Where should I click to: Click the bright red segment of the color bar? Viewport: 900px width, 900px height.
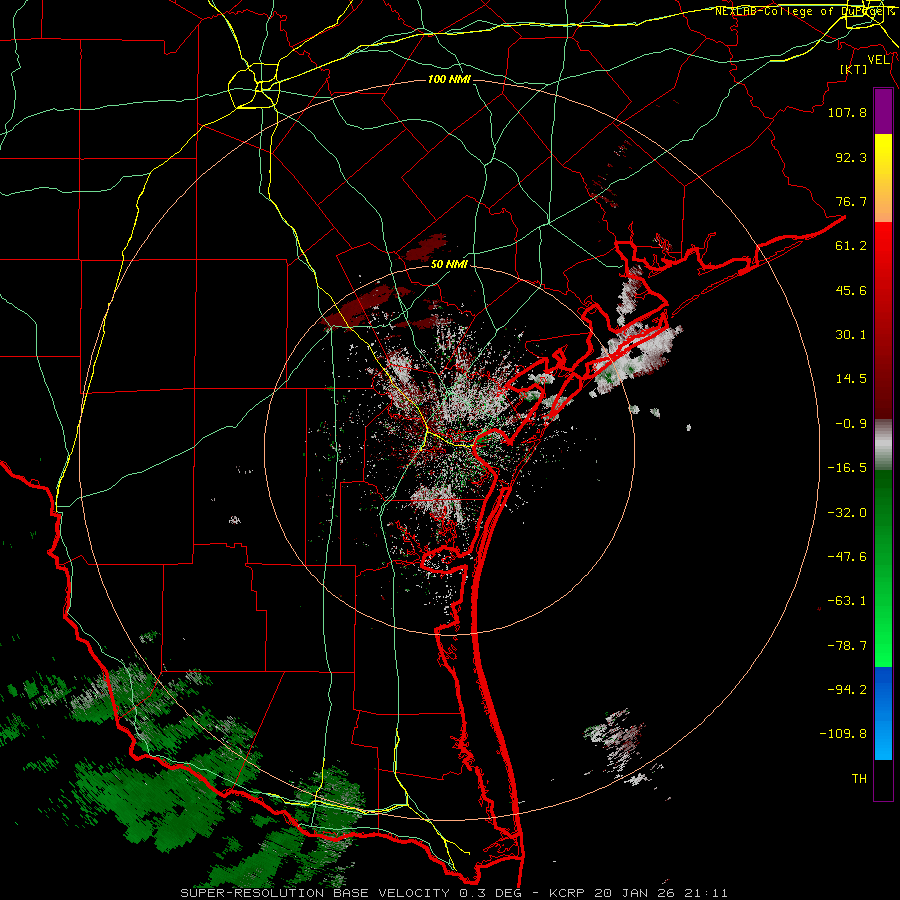point(883,245)
